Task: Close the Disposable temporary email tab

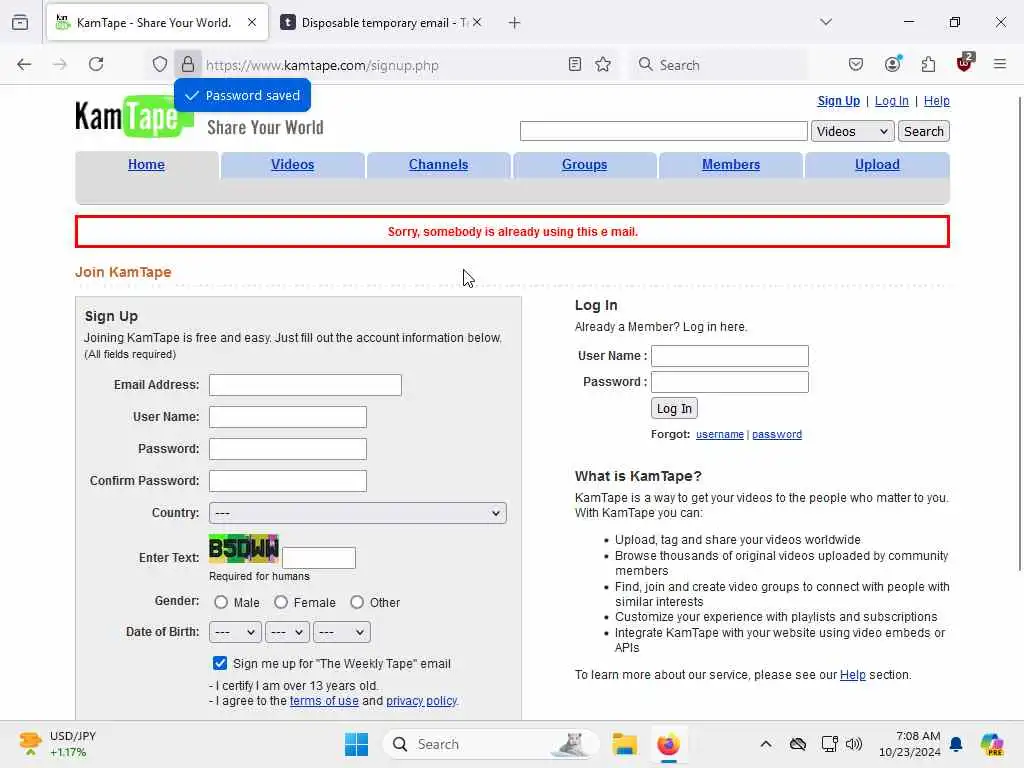Action: pos(477,22)
